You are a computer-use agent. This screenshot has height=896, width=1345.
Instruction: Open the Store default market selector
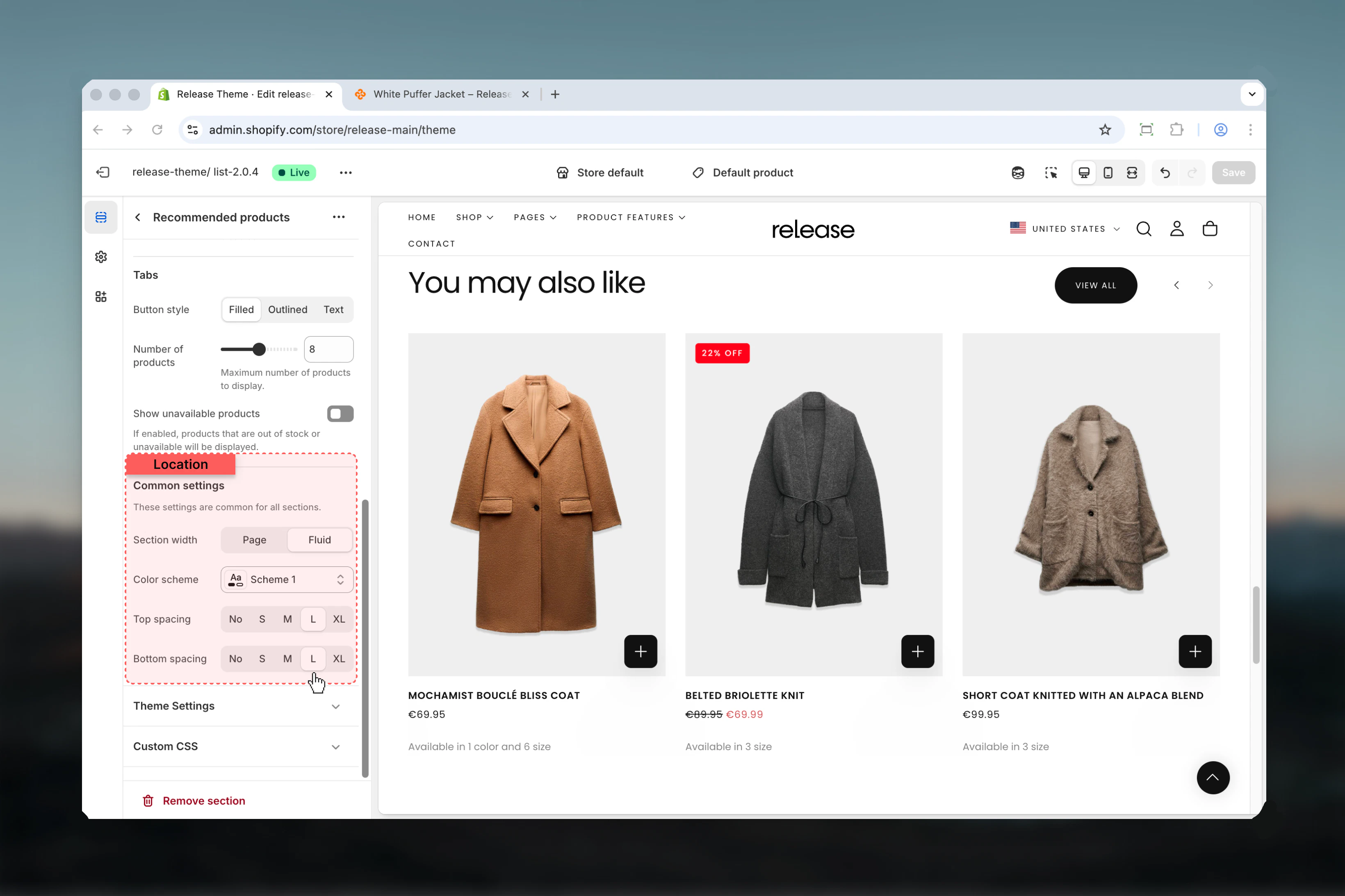pos(600,173)
